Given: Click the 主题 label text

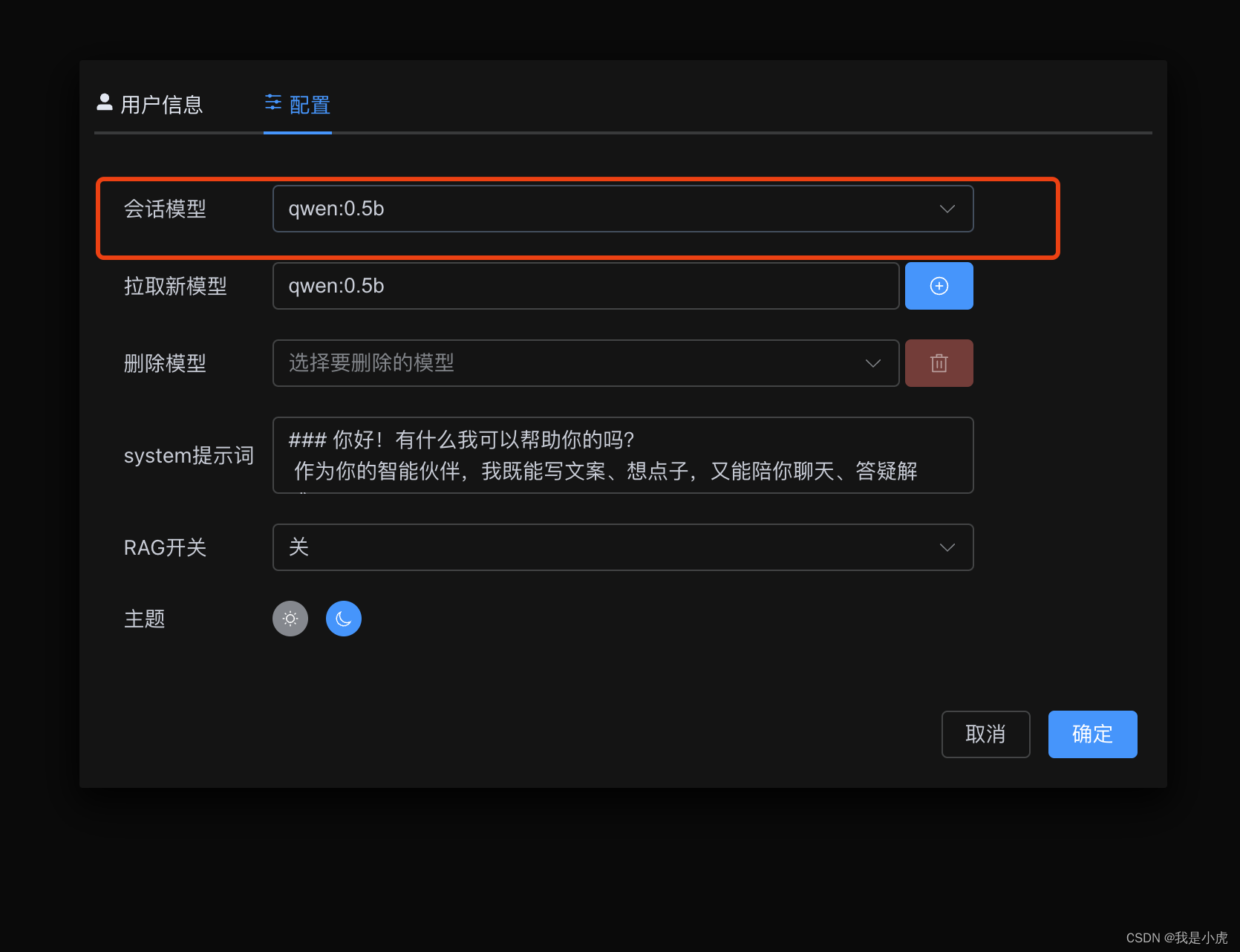Looking at the screenshot, I should pos(144,619).
